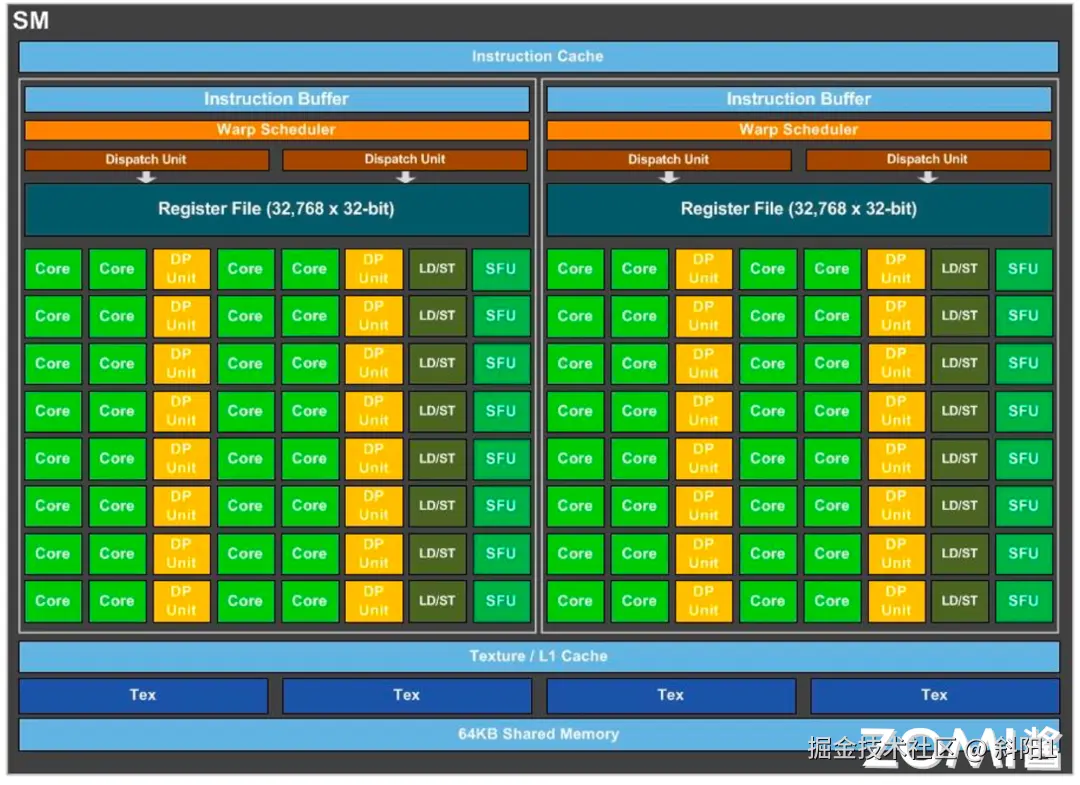Viewport: 1080px width, 785px height.
Task: Click the SM title label
Action: pyautogui.click(x=31, y=21)
